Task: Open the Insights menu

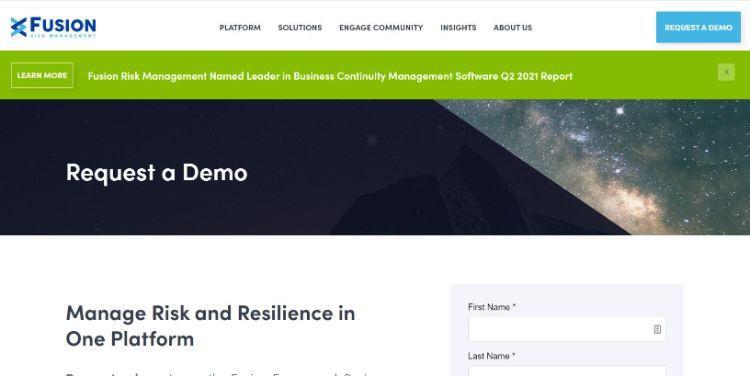Action: [x=458, y=28]
